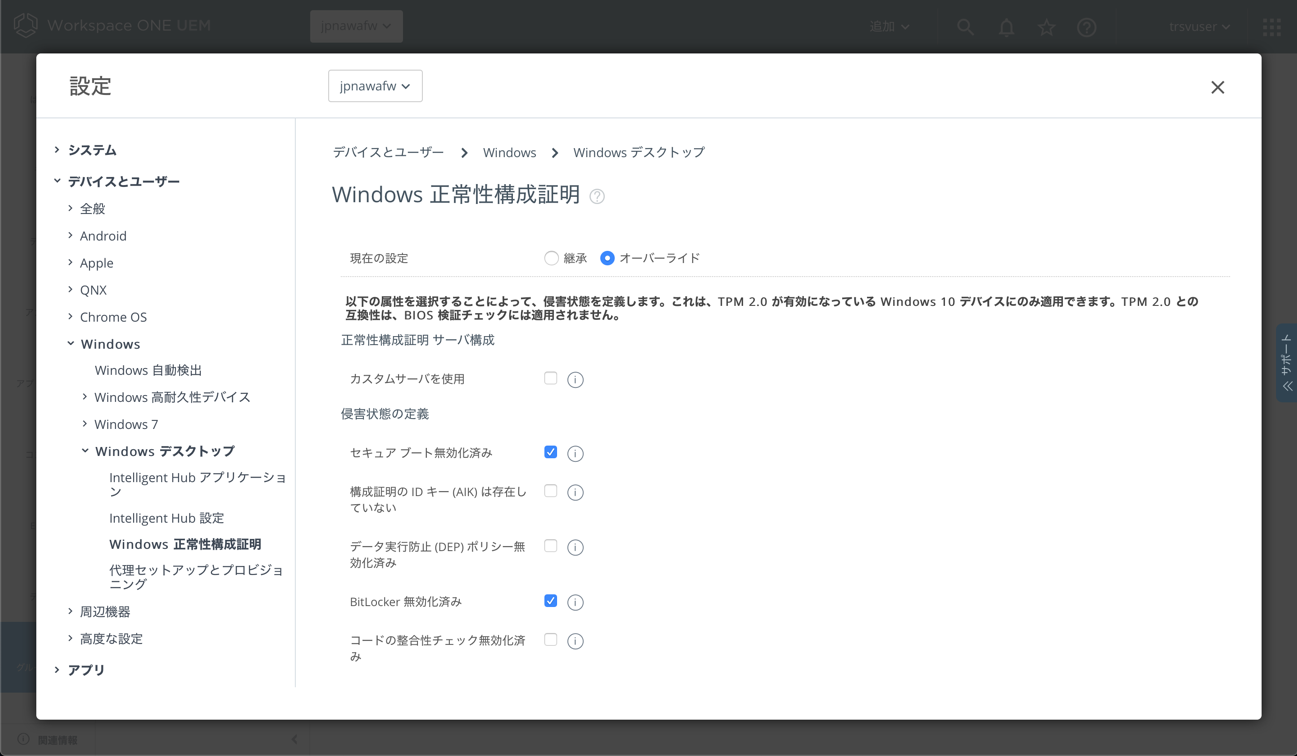The height and width of the screenshot is (756, 1297).
Task: Check 構成証明の ID キー (AIK) は存在していない
Action: (551, 491)
